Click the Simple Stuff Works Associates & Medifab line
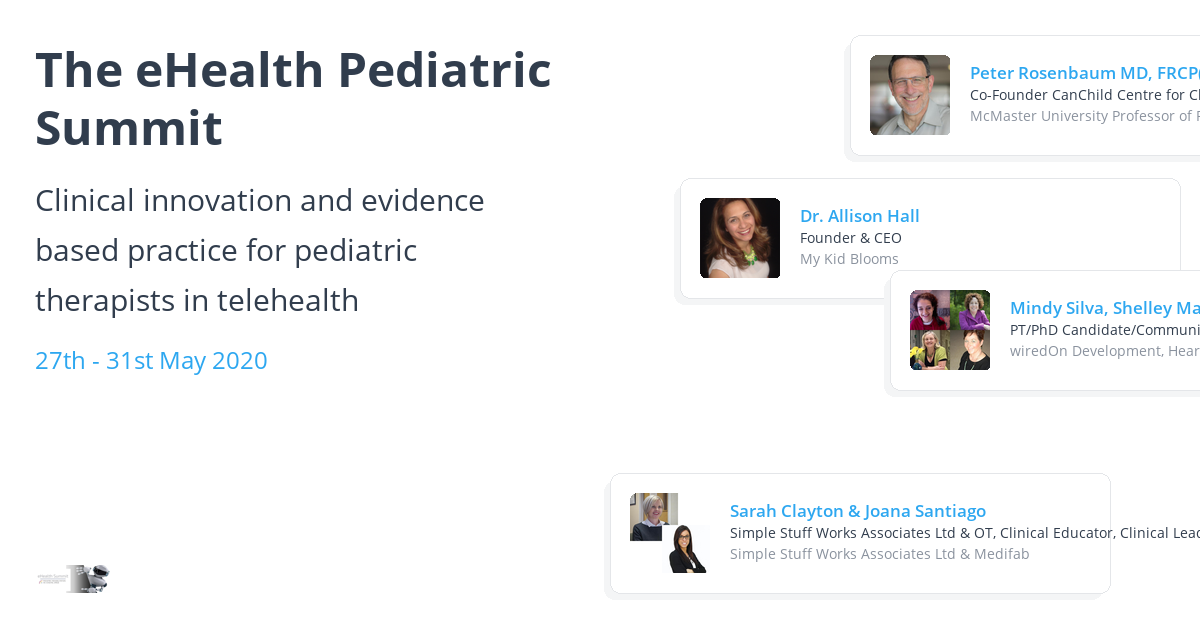 tap(880, 554)
